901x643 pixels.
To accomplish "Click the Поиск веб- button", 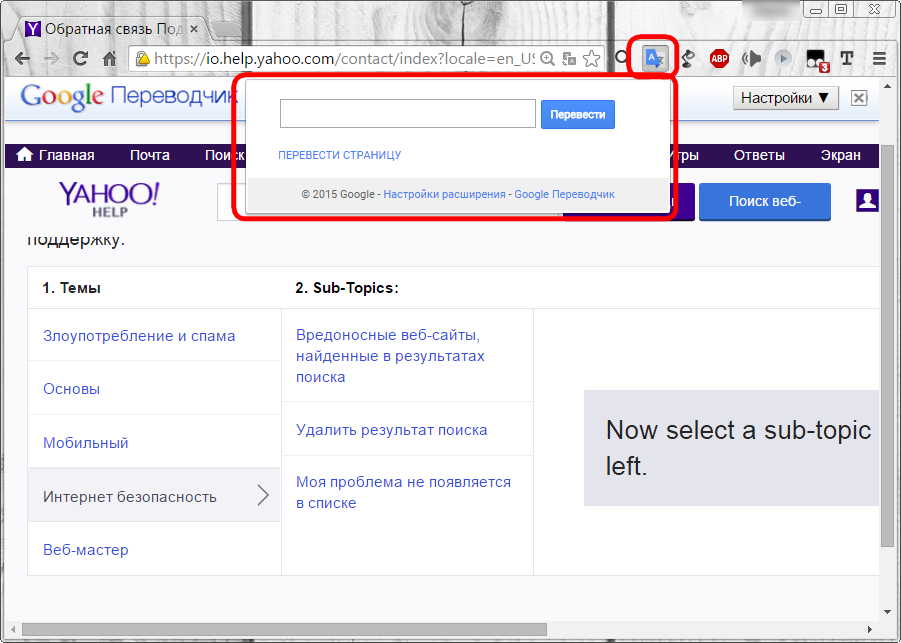I will [x=764, y=201].
